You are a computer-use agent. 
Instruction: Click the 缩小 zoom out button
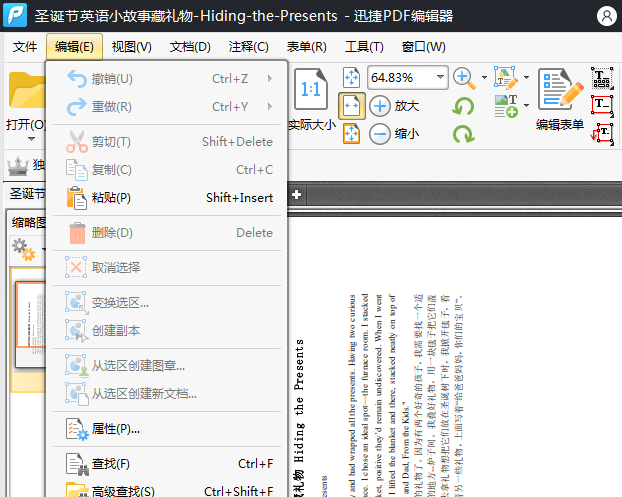(x=395, y=134)
